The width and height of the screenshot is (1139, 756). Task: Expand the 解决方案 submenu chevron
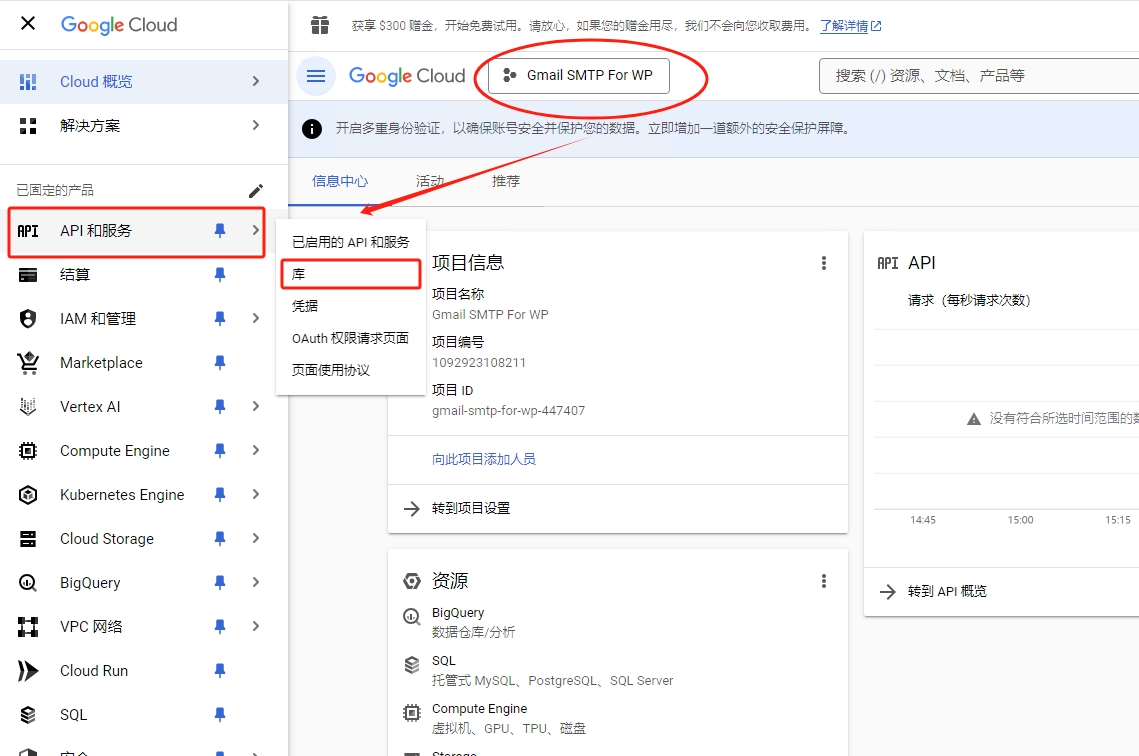[x=256, y=125]
